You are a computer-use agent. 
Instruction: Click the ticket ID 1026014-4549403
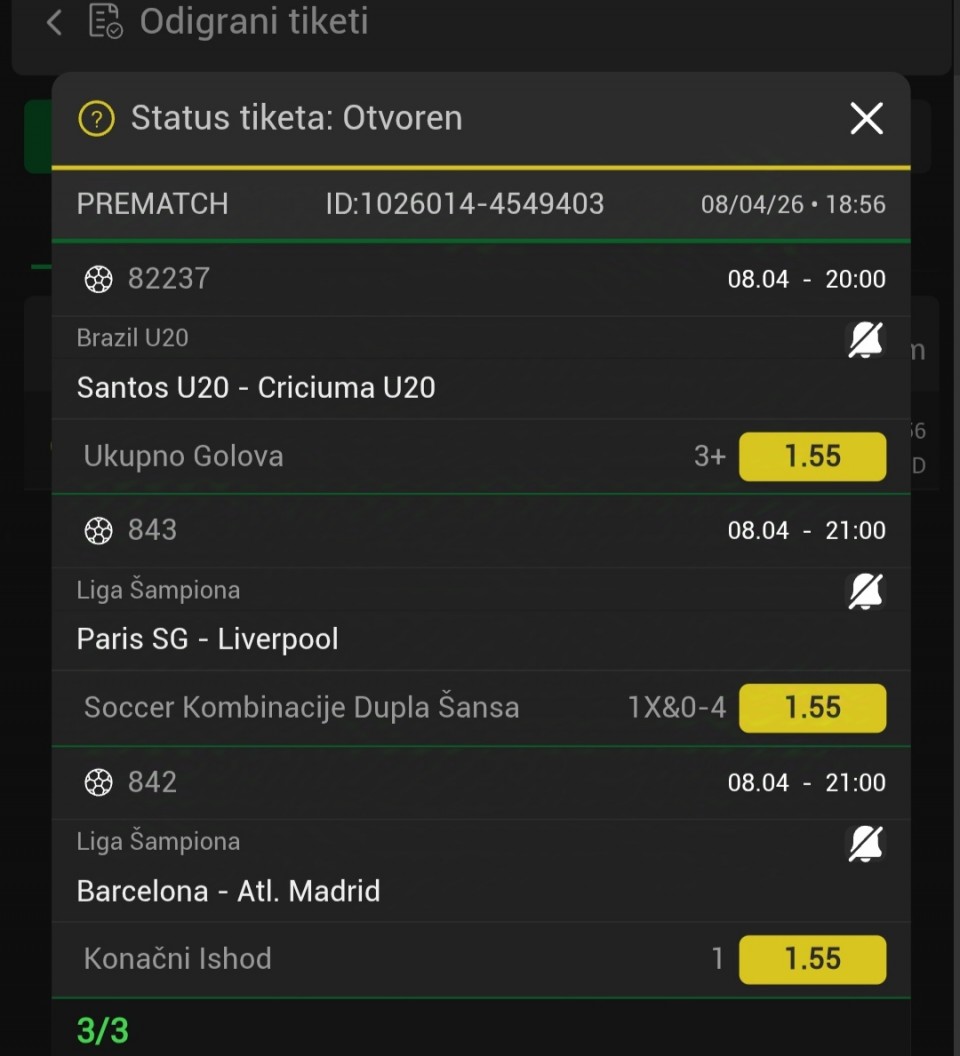pos(465,204)
